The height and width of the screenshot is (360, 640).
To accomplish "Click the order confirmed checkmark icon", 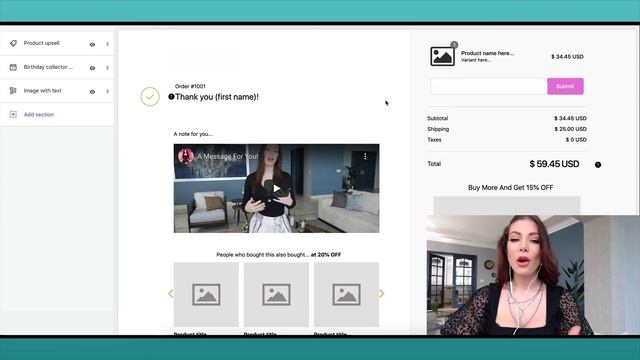I will pyautogui.click(x=150, y=97).
